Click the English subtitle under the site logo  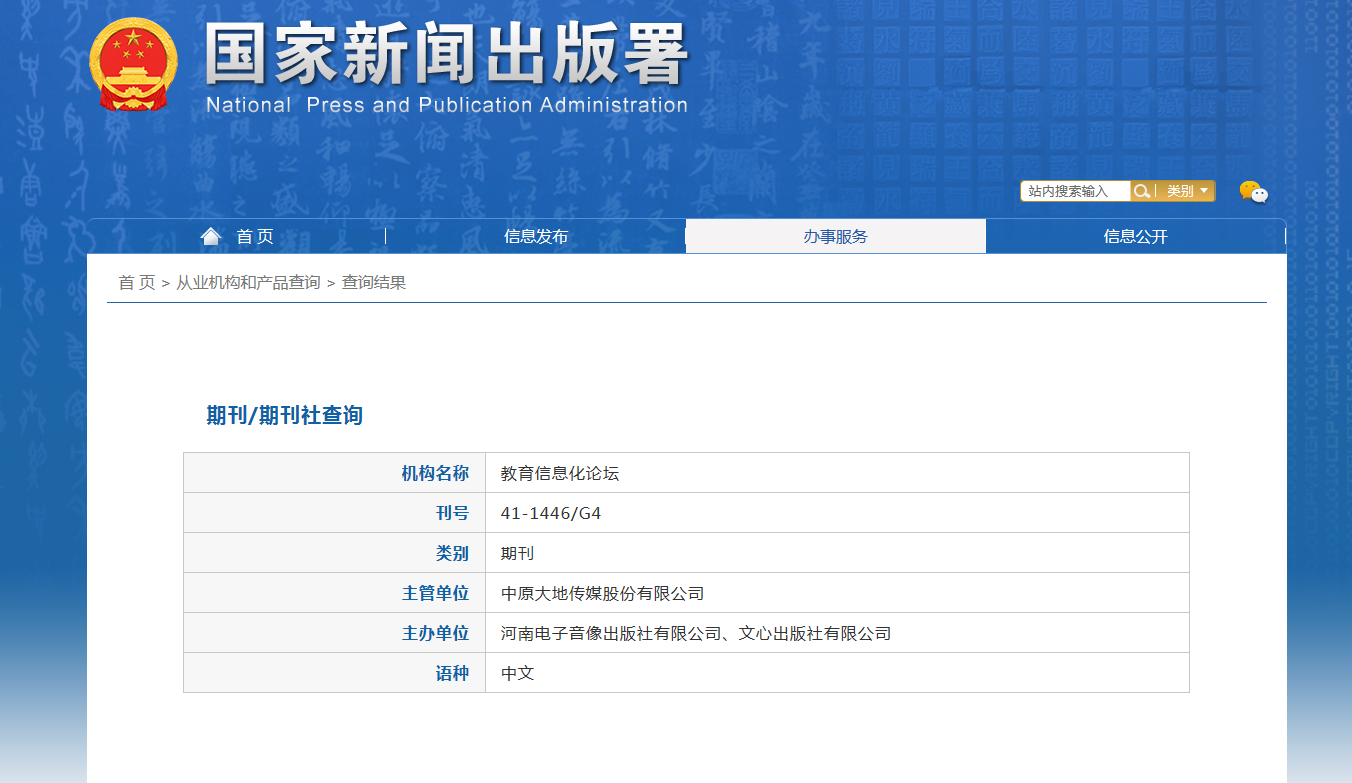[446, 103]
